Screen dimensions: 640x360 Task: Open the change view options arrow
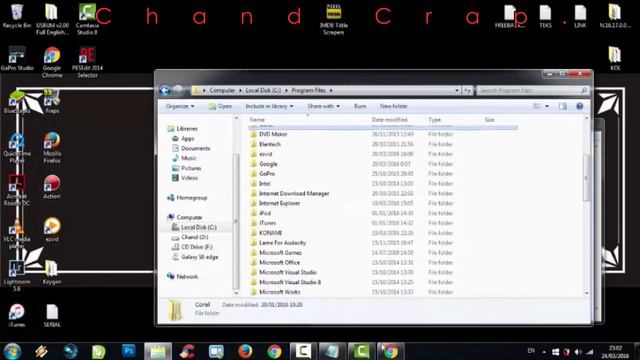(547, 106)
